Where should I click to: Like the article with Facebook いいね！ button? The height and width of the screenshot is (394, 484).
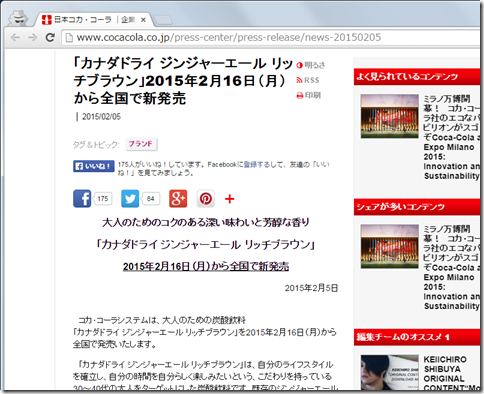[x=94, y=166]
